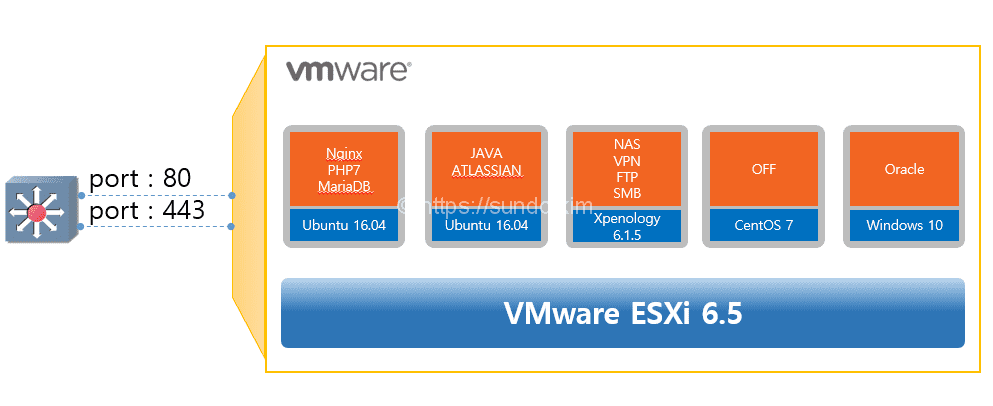This screenshot has height=406, width=993.
Task: Click the MariaDB text
Action: tap(344, 186)
